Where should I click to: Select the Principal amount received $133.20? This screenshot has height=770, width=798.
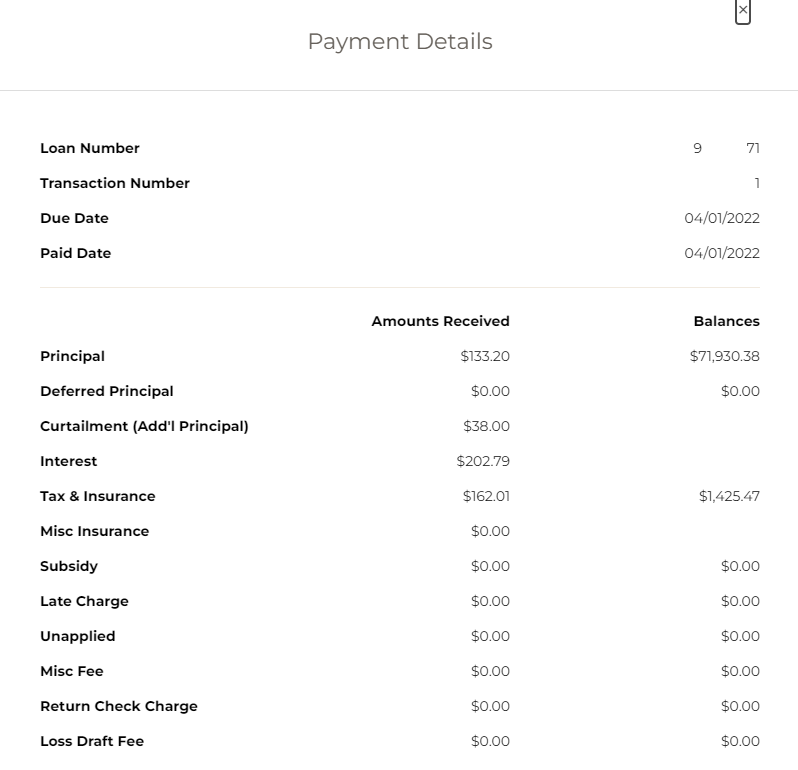pyautogui.click(x=485, y=356)
